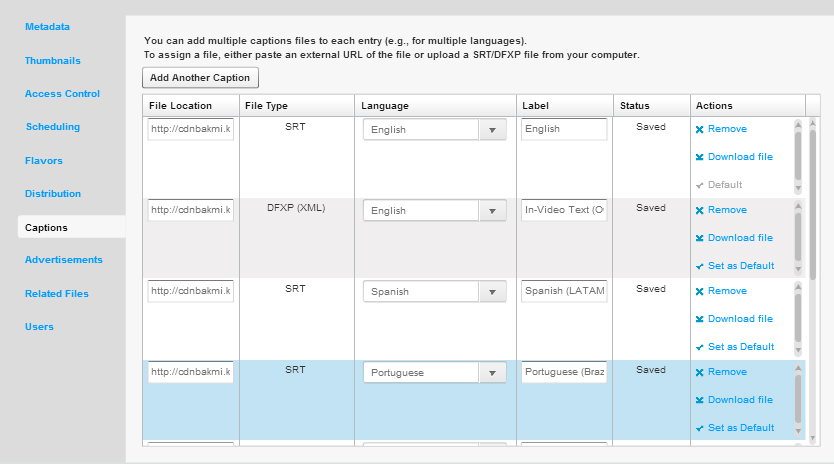The width and height of the screenshot is (834, 464).
Task: Click the checkmark icon next to Set as Default in the DFXP row
Action: click(x=699, y=267)
